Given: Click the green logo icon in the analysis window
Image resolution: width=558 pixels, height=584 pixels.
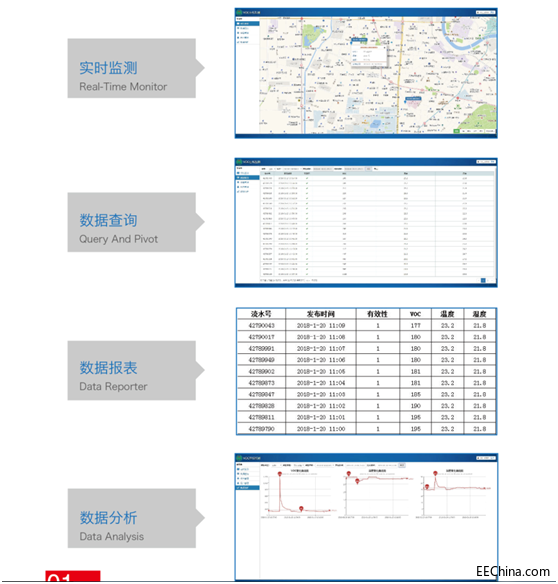Looking at the screenshot, I should coord(239,458).
